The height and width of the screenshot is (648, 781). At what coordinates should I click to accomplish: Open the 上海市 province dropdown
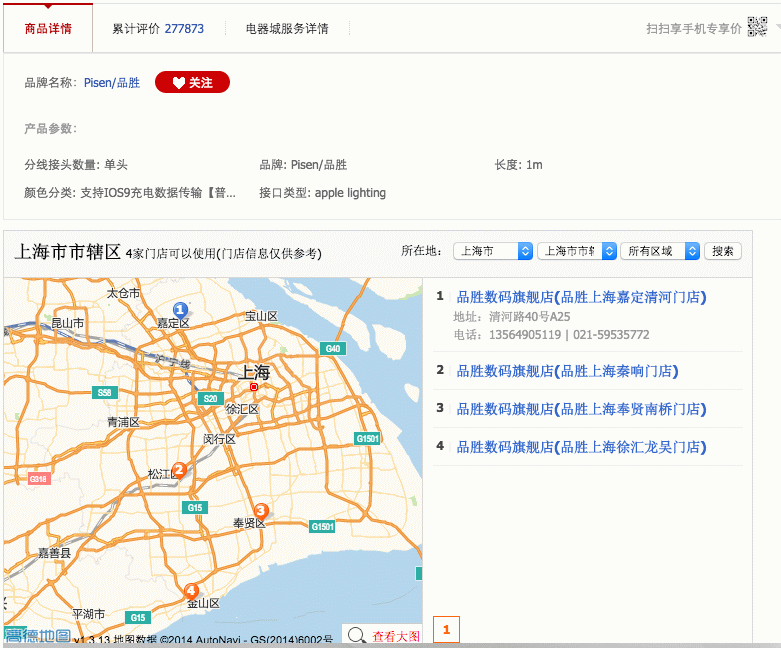coord(493,251)
